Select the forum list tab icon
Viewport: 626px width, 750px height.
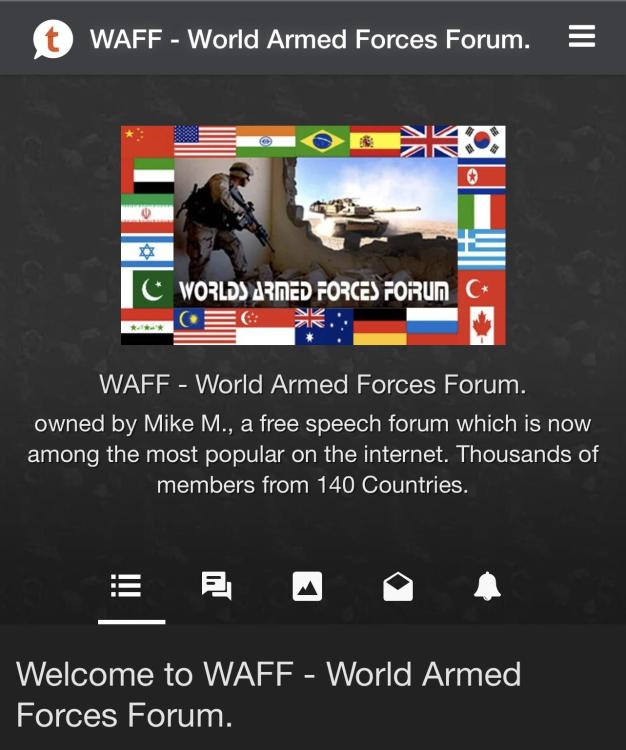(126, 586)
